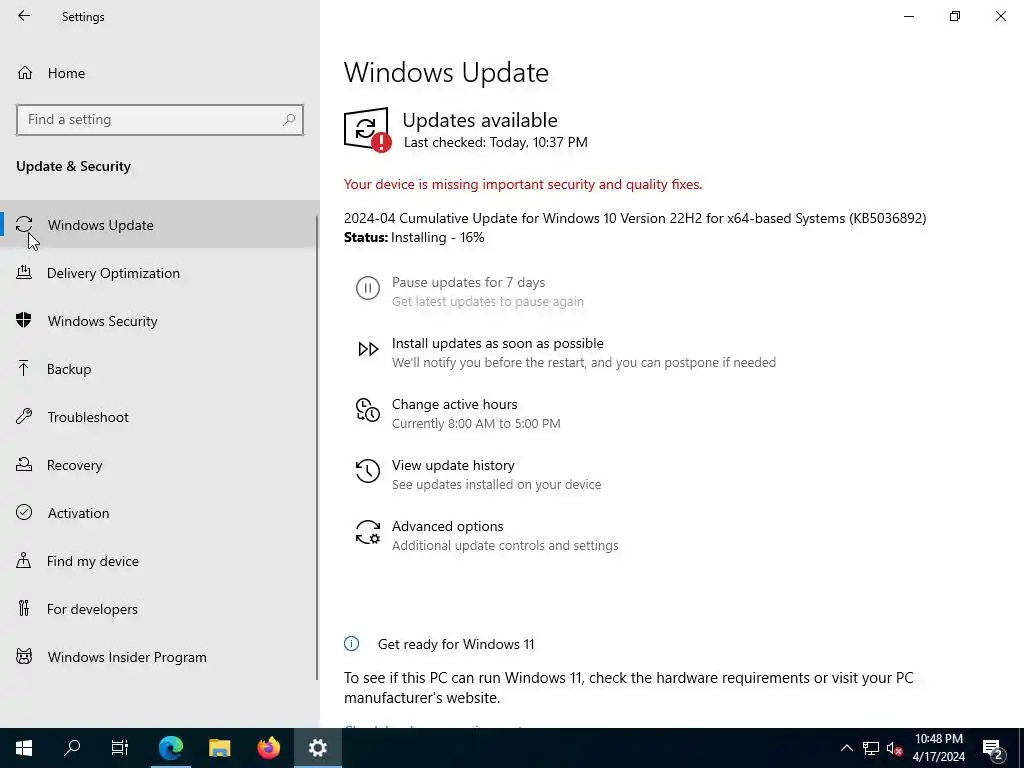Click the For developers icon

24,608
